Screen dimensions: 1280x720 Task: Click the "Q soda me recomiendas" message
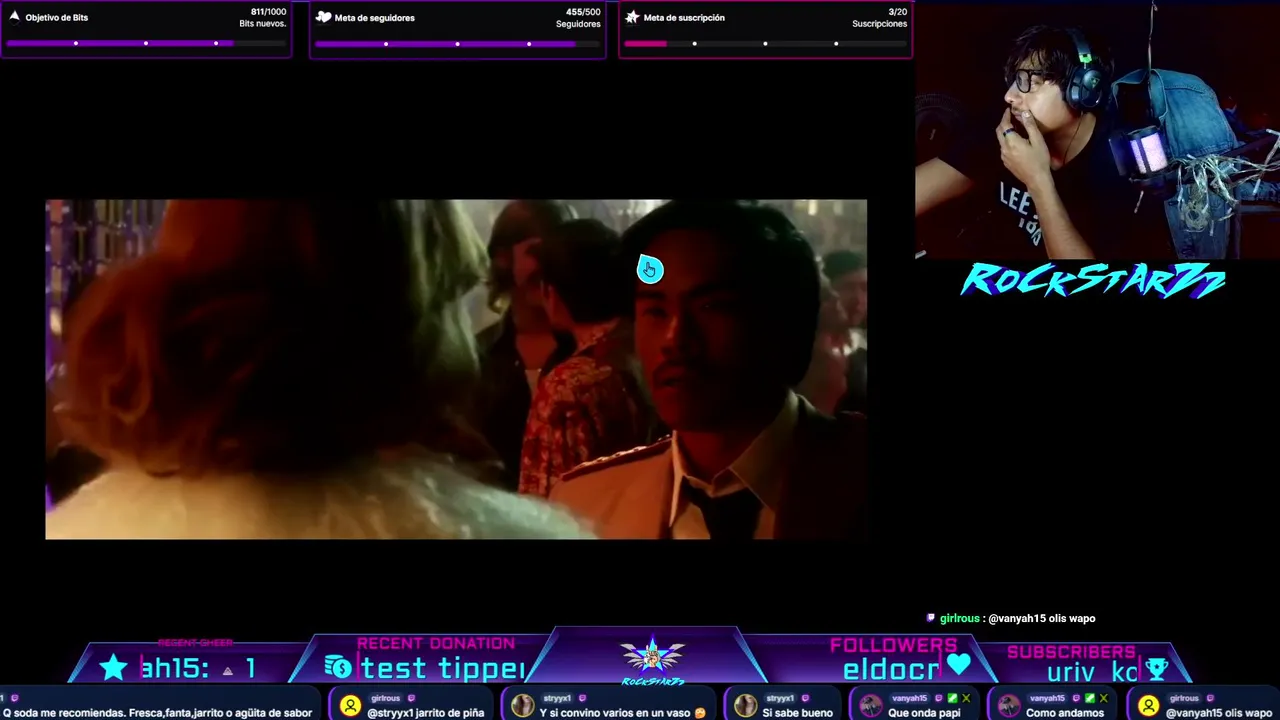tap(158, 713)
